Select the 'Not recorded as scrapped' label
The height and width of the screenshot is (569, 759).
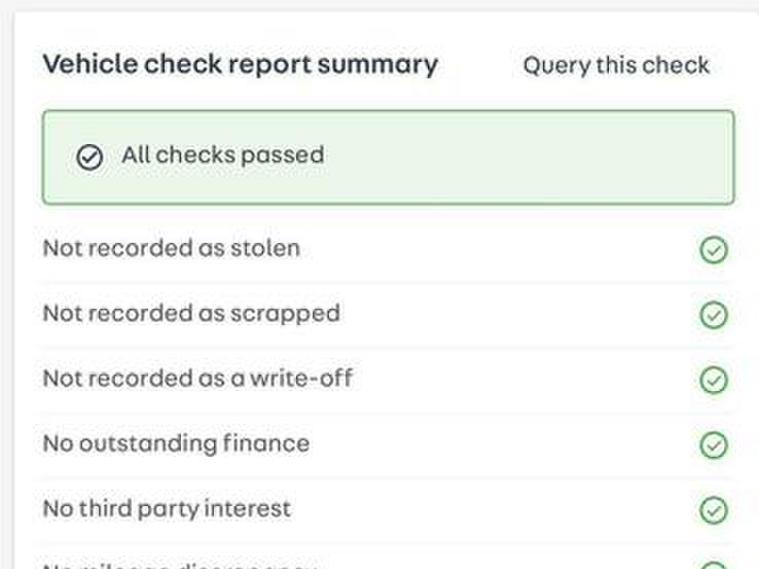coord(191,313)
